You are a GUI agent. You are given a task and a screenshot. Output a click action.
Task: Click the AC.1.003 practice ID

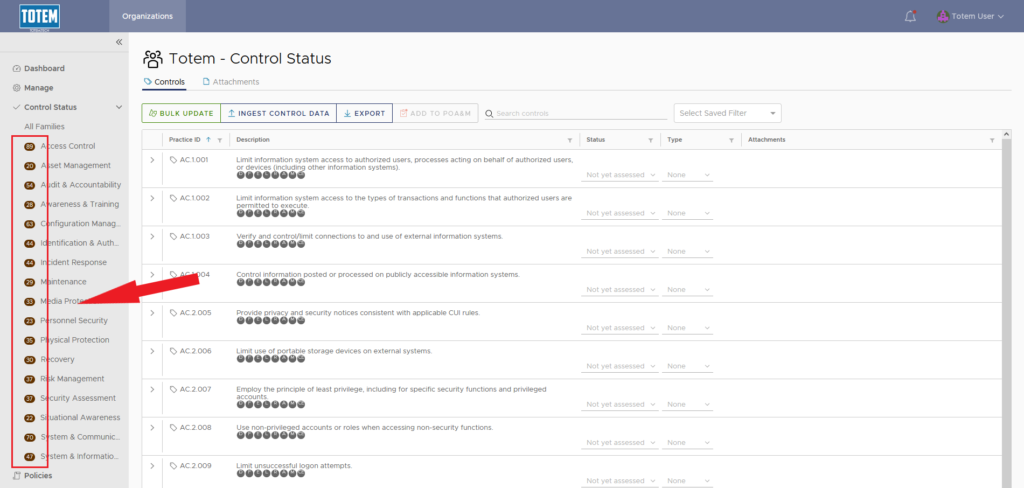(195, 236)
